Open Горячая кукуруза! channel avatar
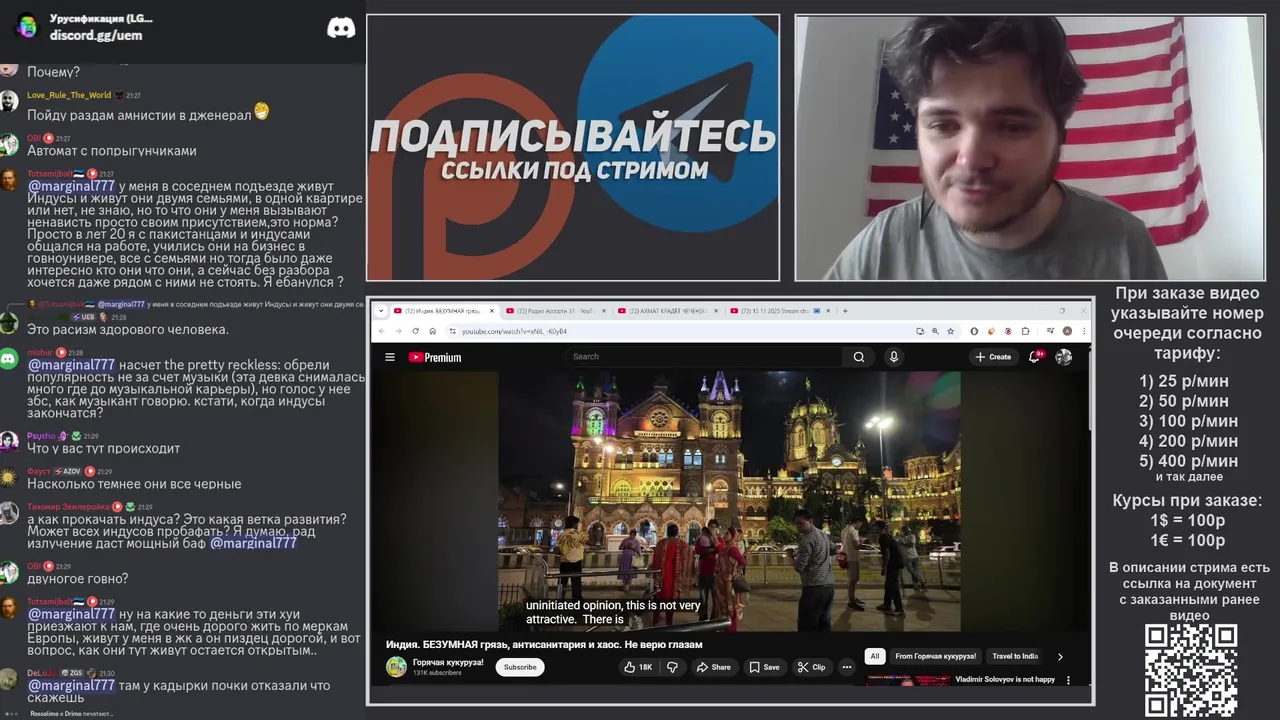 click(396, 667)
